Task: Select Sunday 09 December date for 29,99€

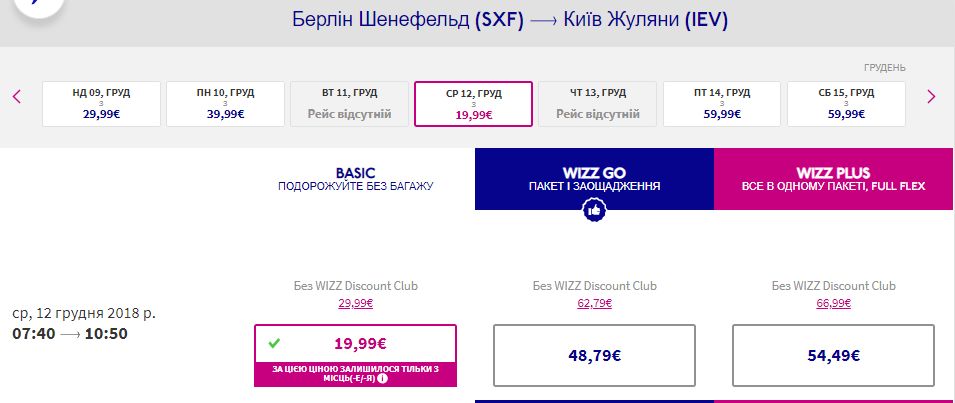Action: point(101,104)
